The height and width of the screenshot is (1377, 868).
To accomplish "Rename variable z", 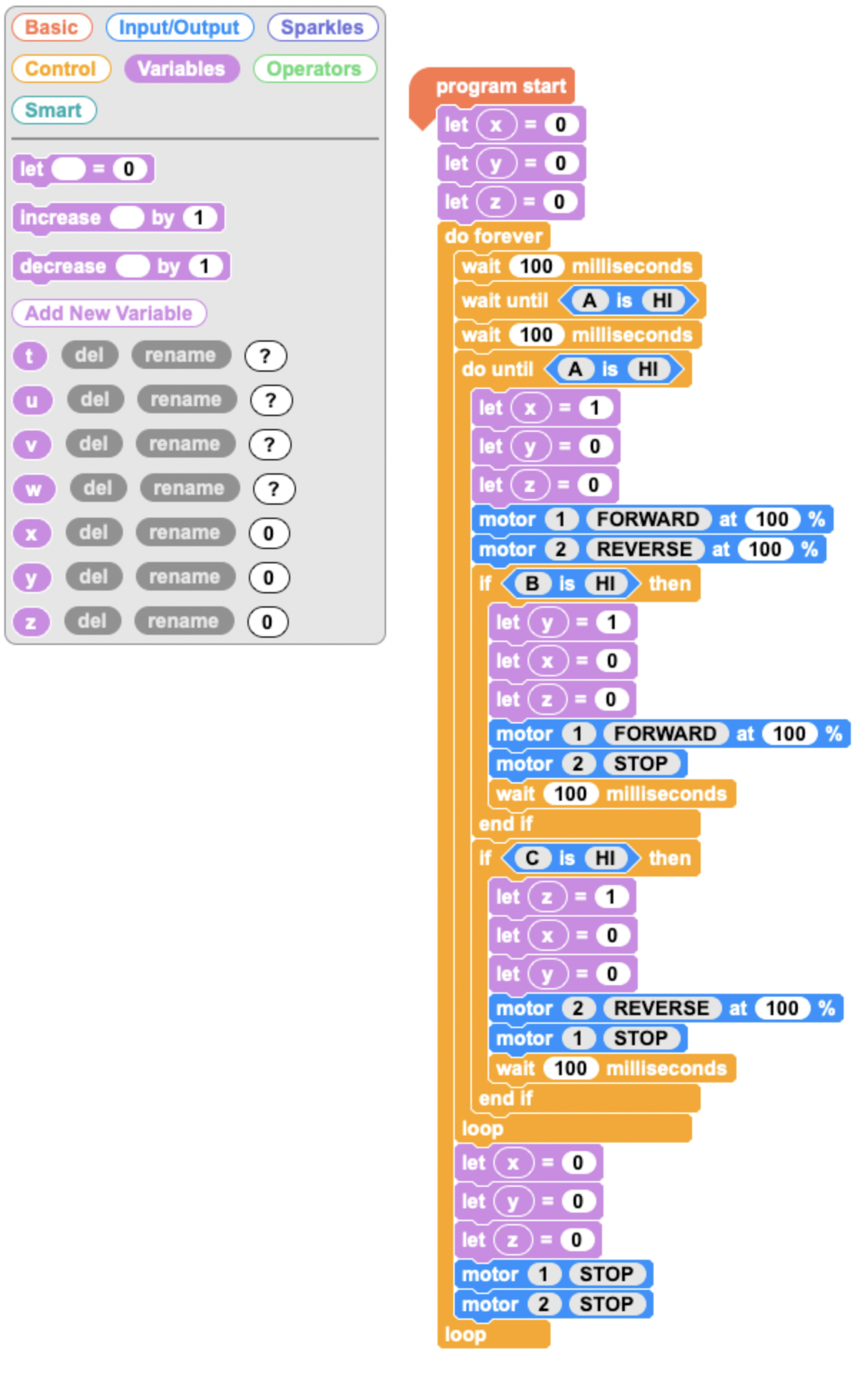I will (183, 621).
